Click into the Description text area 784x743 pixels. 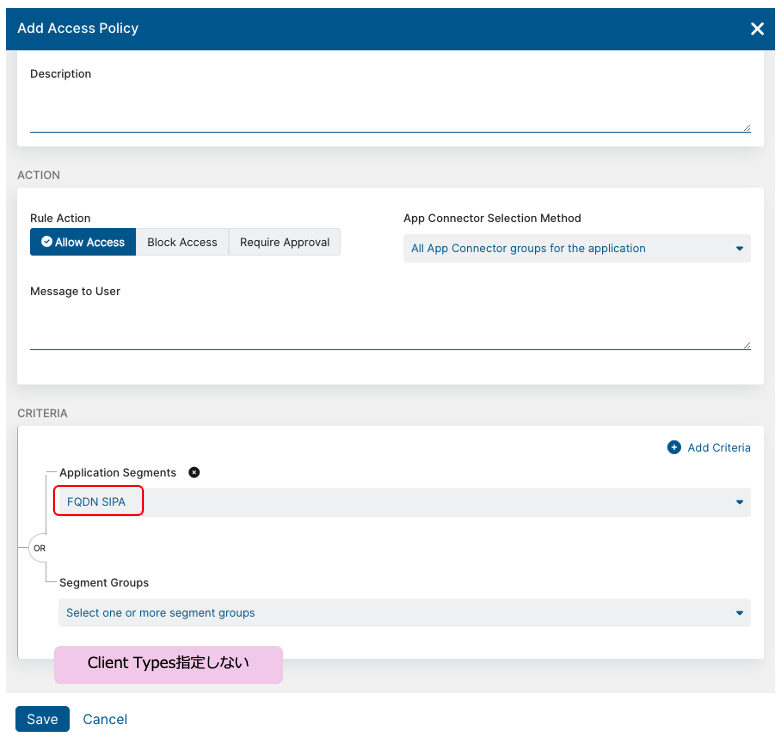click(390, 108)
